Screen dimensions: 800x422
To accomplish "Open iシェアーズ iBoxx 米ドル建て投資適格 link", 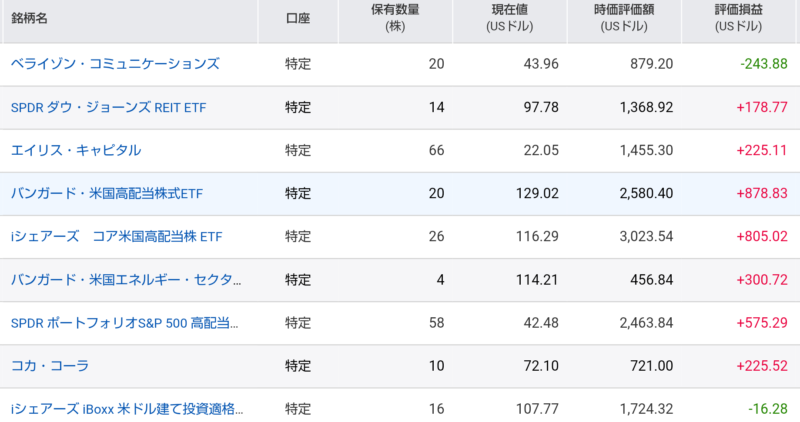I will [x=127, y=409].
